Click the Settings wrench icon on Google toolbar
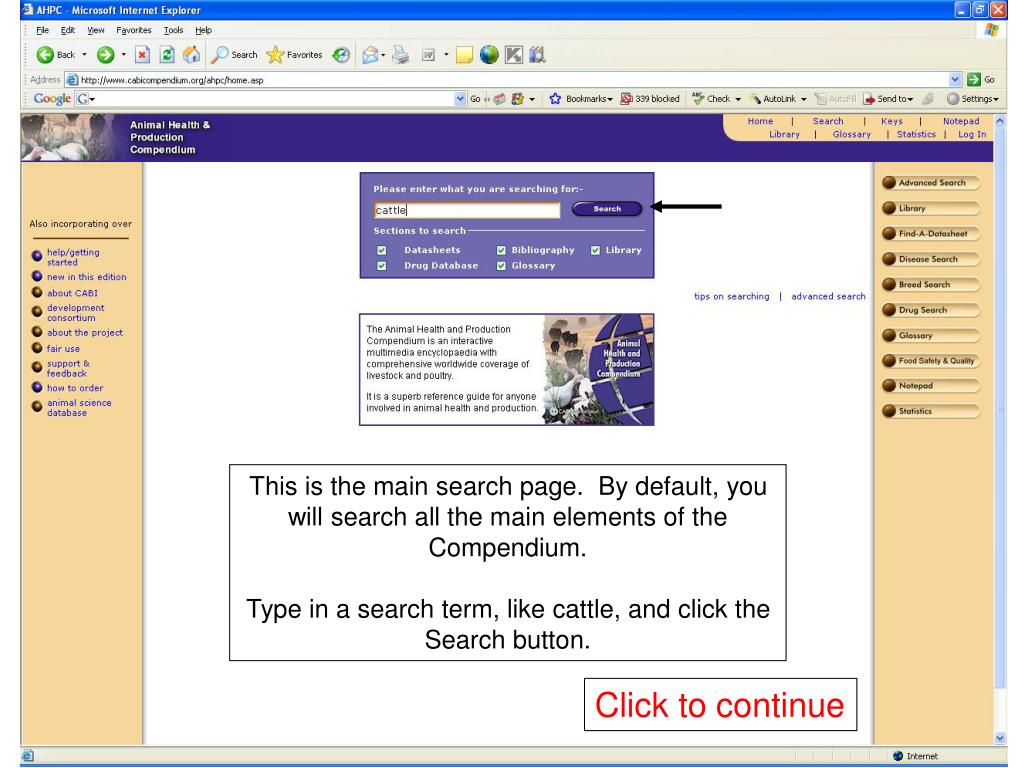Screen dimensions: 1024x768 (x=953, y=99)
